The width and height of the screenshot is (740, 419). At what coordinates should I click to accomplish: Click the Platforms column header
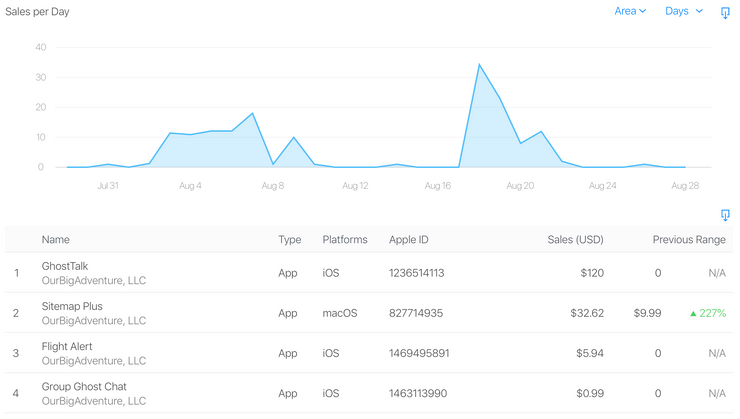345,240
